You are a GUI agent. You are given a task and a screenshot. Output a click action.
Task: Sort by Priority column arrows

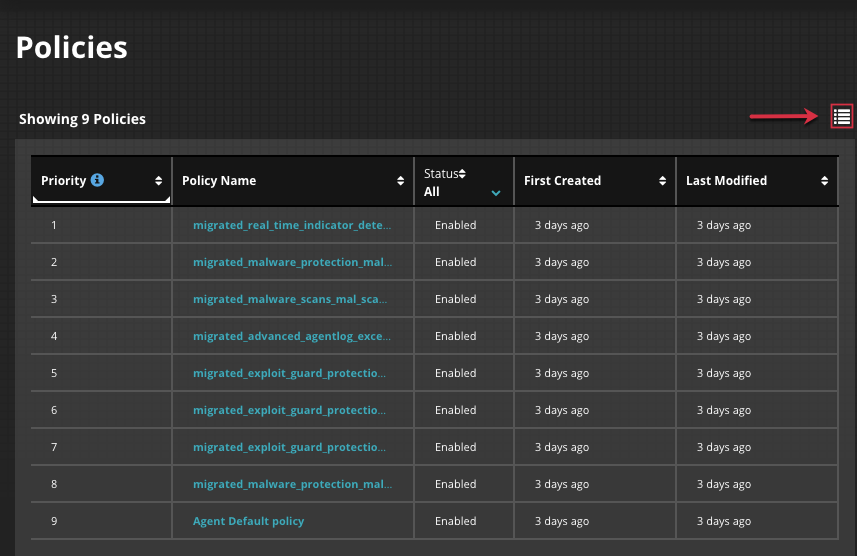pos(159,181)
